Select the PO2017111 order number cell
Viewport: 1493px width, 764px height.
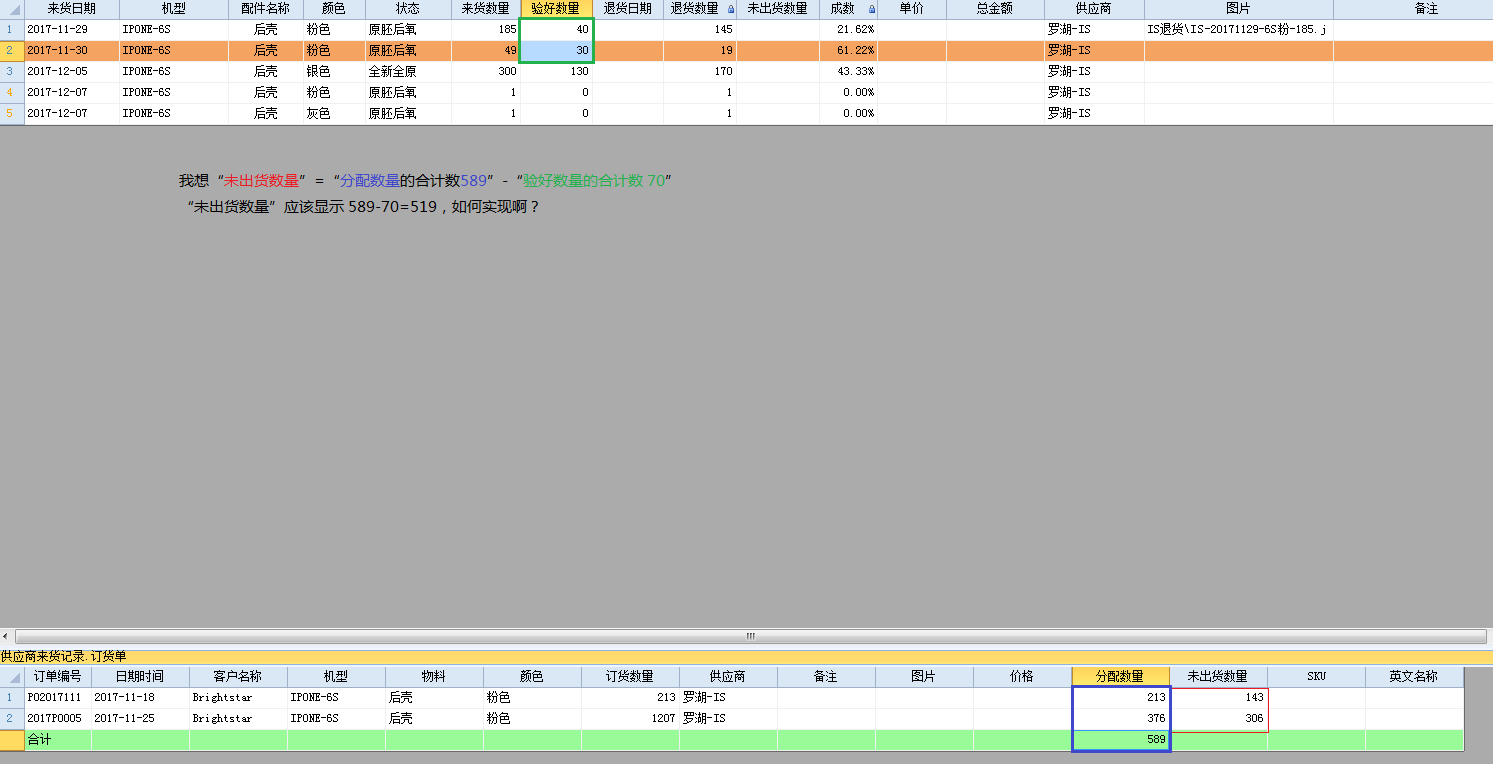(57, 697)
